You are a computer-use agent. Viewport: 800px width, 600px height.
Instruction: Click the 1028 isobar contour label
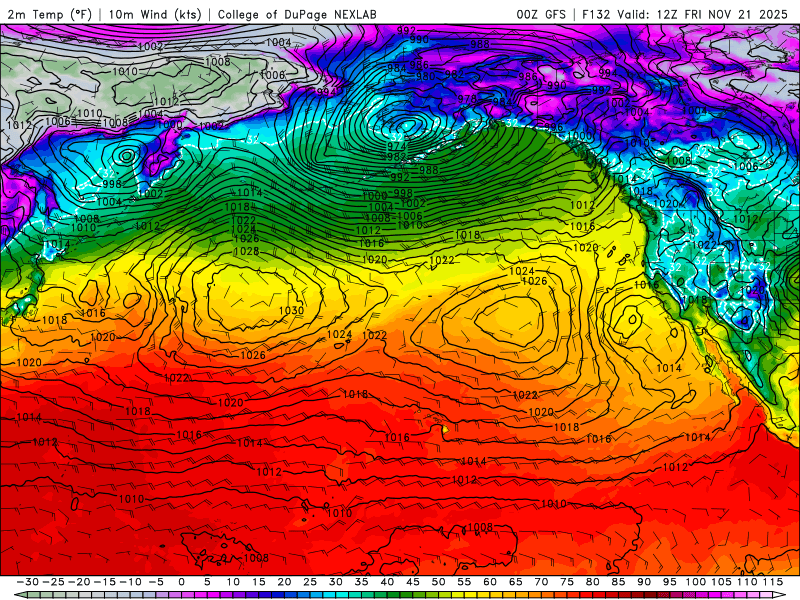[246, 252]
